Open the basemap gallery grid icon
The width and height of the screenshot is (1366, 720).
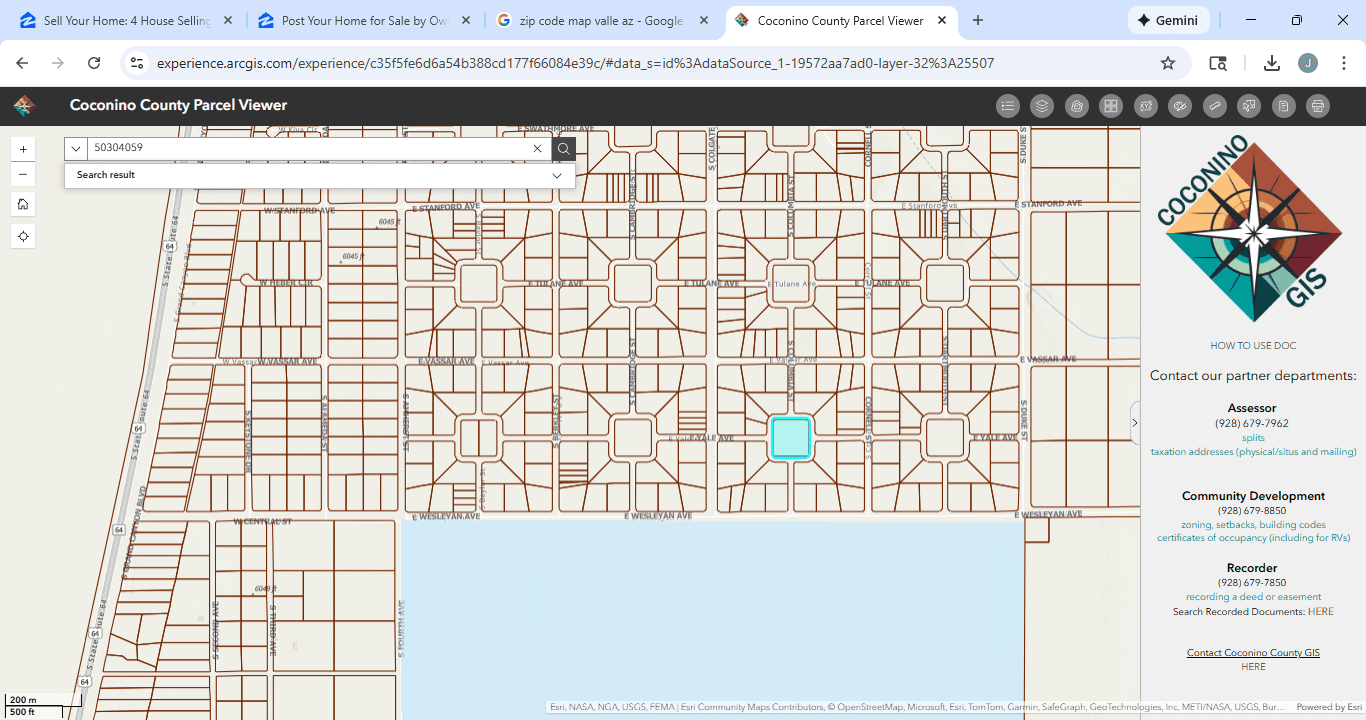[1110, 106]
